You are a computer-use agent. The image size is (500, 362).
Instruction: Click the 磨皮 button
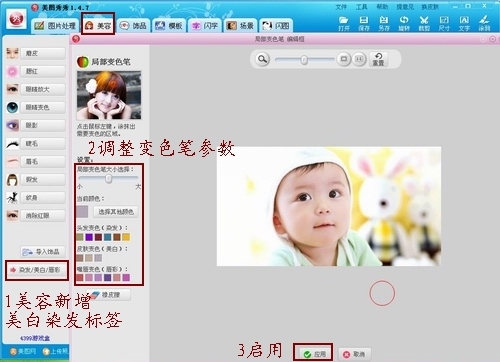point(43,53)
